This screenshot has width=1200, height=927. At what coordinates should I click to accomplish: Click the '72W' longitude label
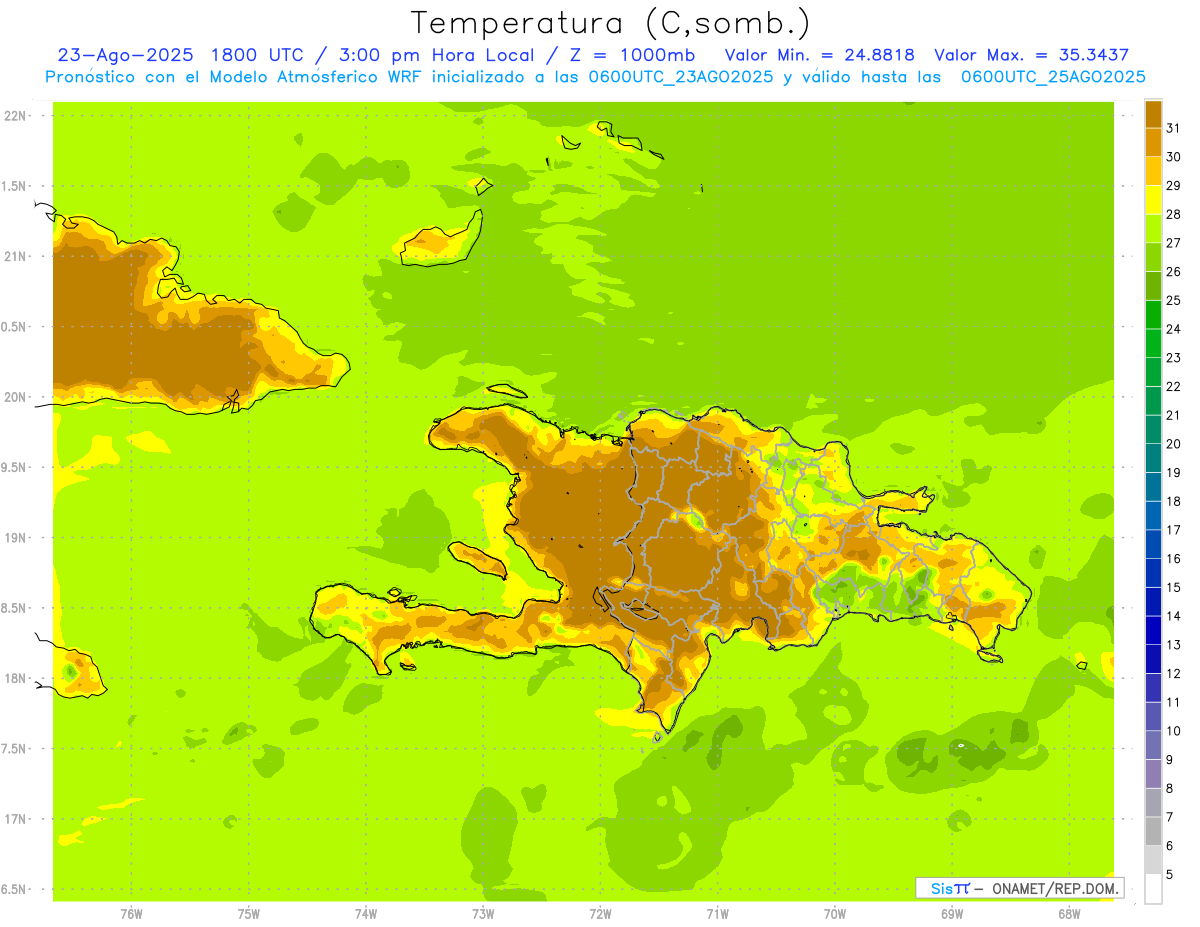[600, 913]
